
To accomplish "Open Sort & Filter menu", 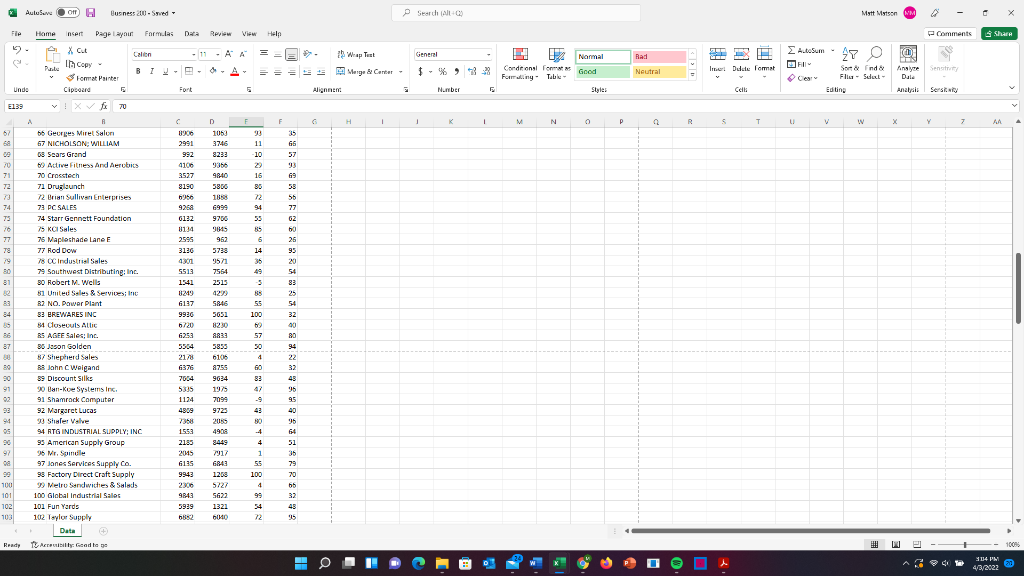I will coord(850,63).
